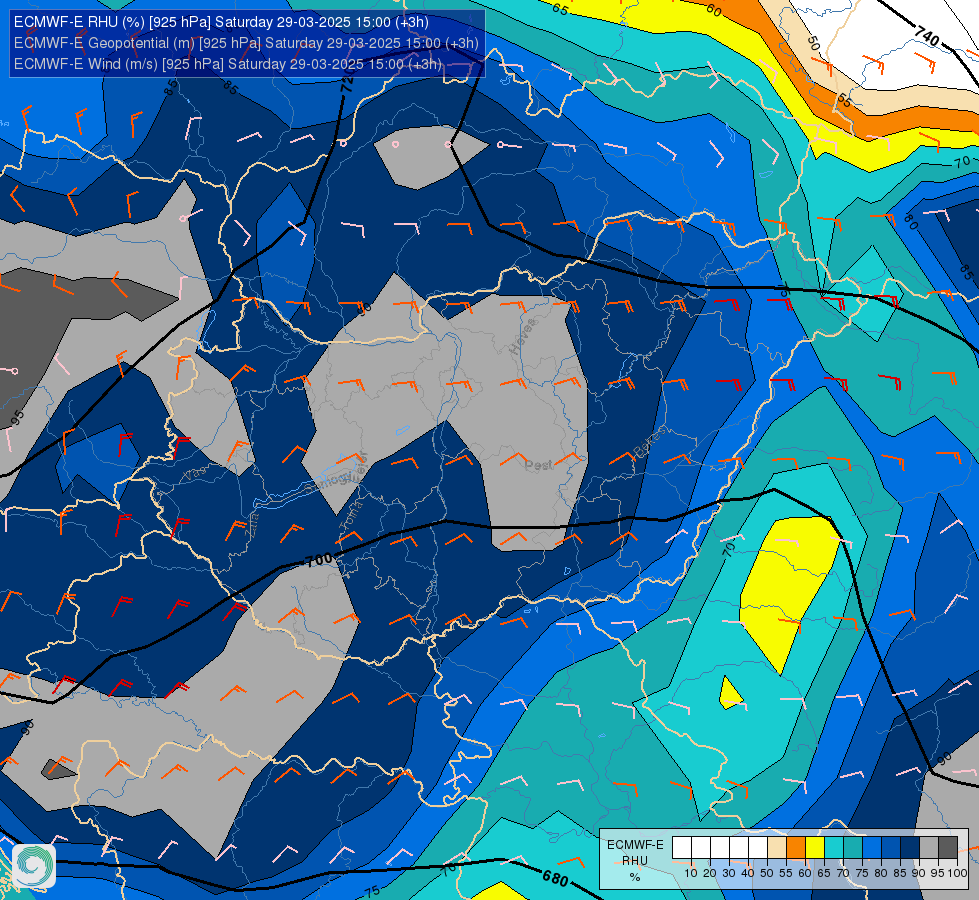Click the light gray 90–95% legend swatch

[x=929, y=848]
